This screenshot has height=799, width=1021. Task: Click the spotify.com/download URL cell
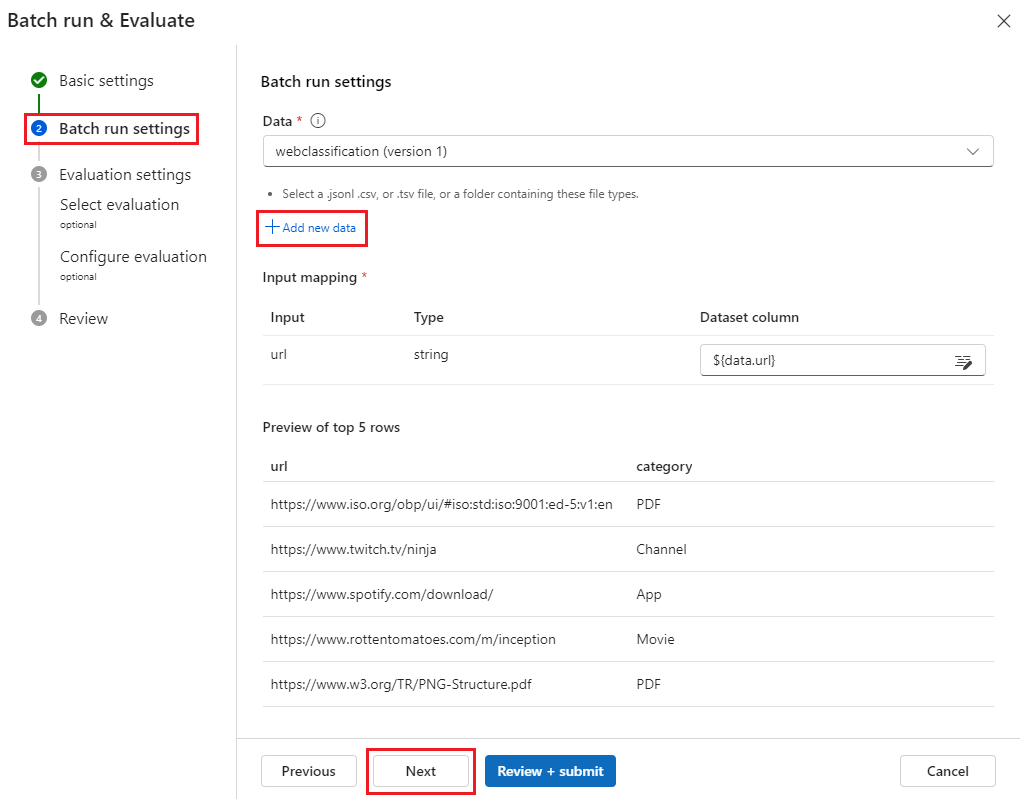point(382,594)
